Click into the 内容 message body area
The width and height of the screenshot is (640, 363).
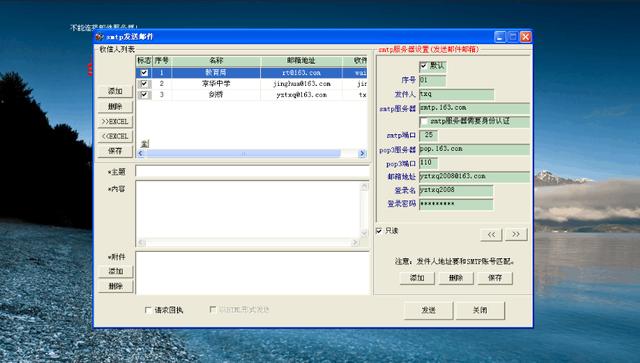(248, 209)
